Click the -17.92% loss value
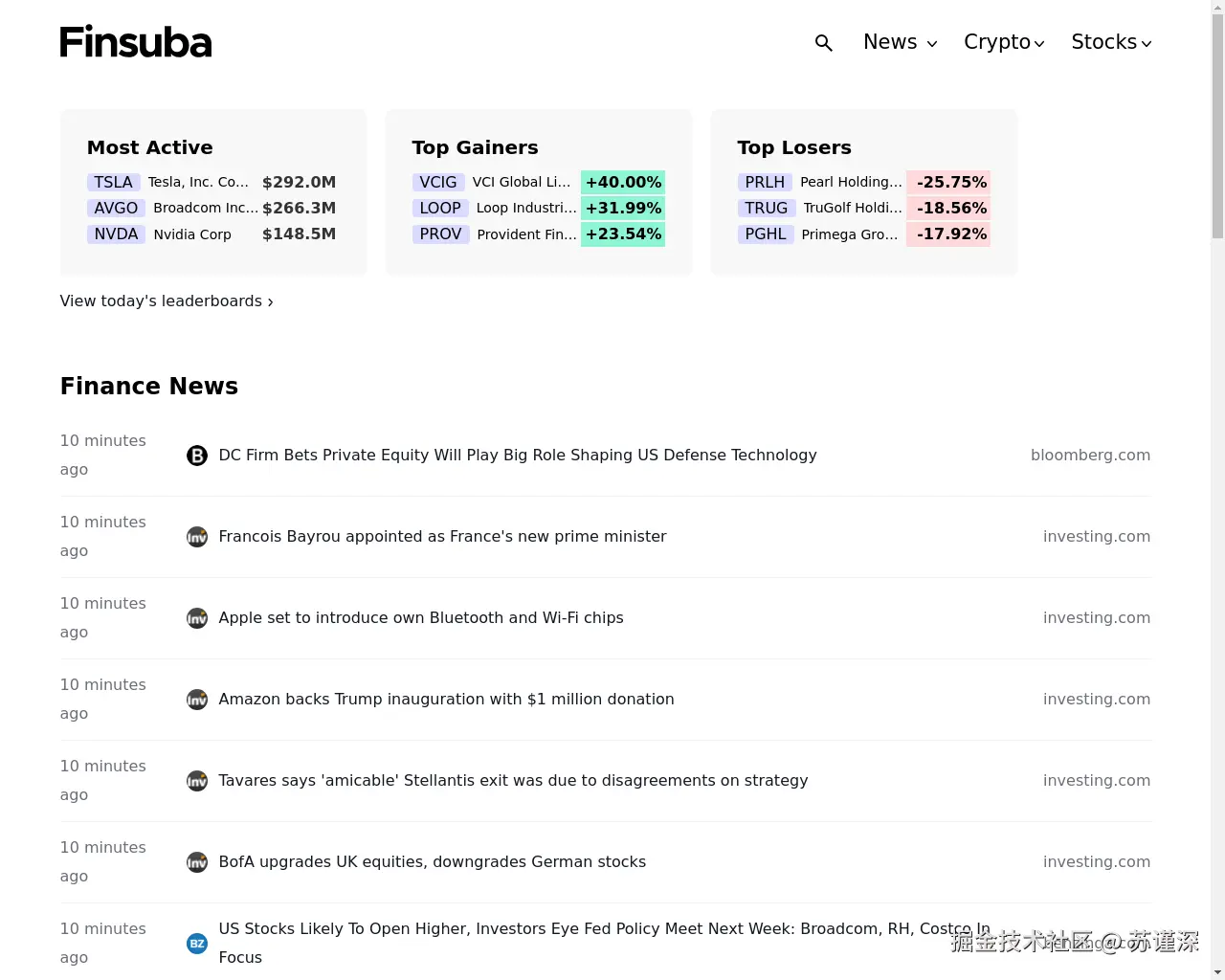The width and height of the screenshot is (1225, 980). [948, 234]
